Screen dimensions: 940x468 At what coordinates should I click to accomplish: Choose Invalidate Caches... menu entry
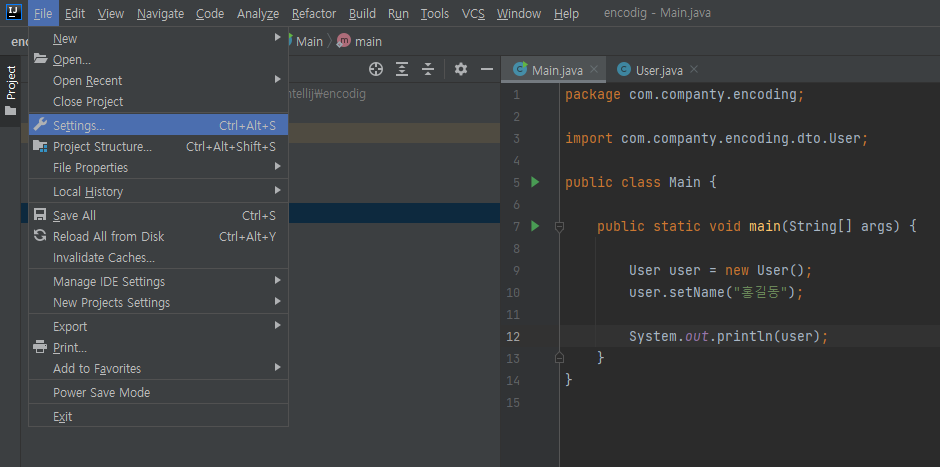[x=158, y=258]
